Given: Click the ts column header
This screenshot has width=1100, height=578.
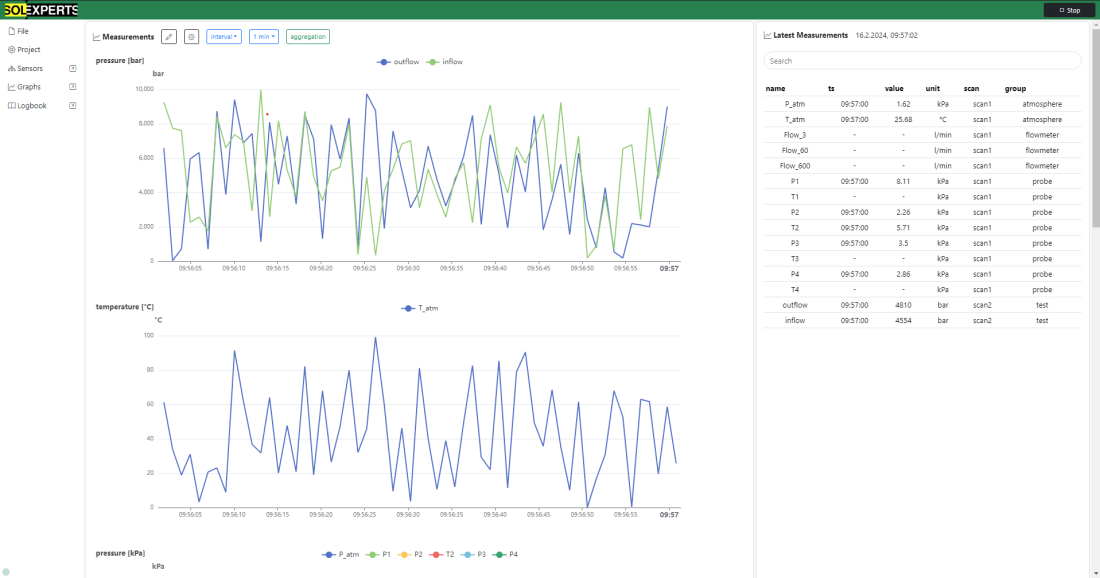Looking at the screenshot, I should pos(831,88).
